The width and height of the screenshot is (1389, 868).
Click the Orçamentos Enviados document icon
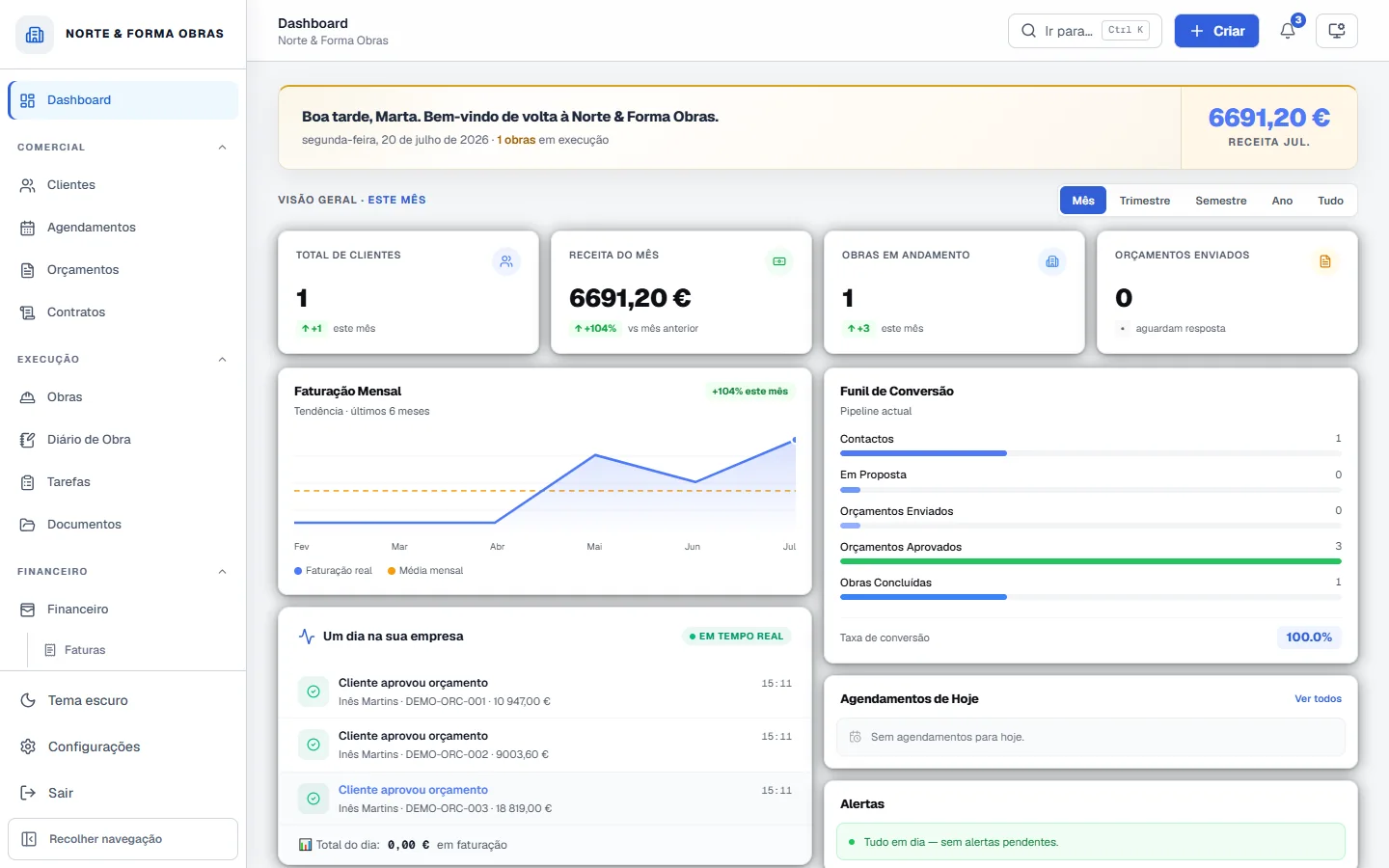pyautogui.click(x=1325, y=261)
